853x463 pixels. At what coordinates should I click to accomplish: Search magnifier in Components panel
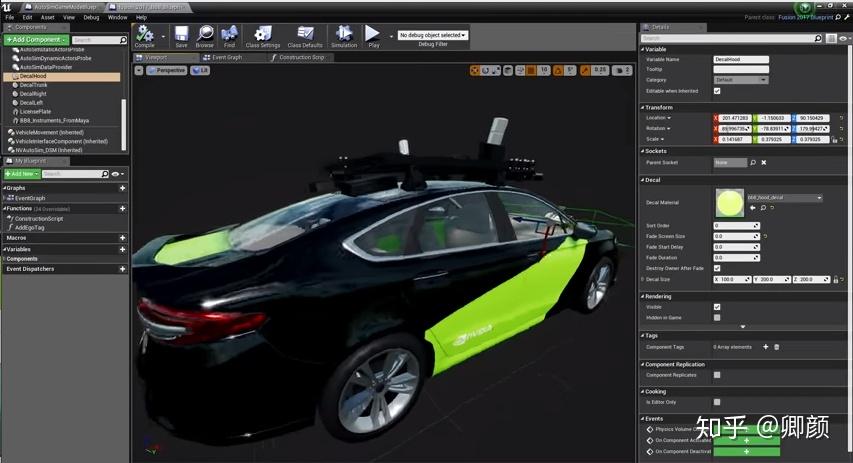(123, 40)
